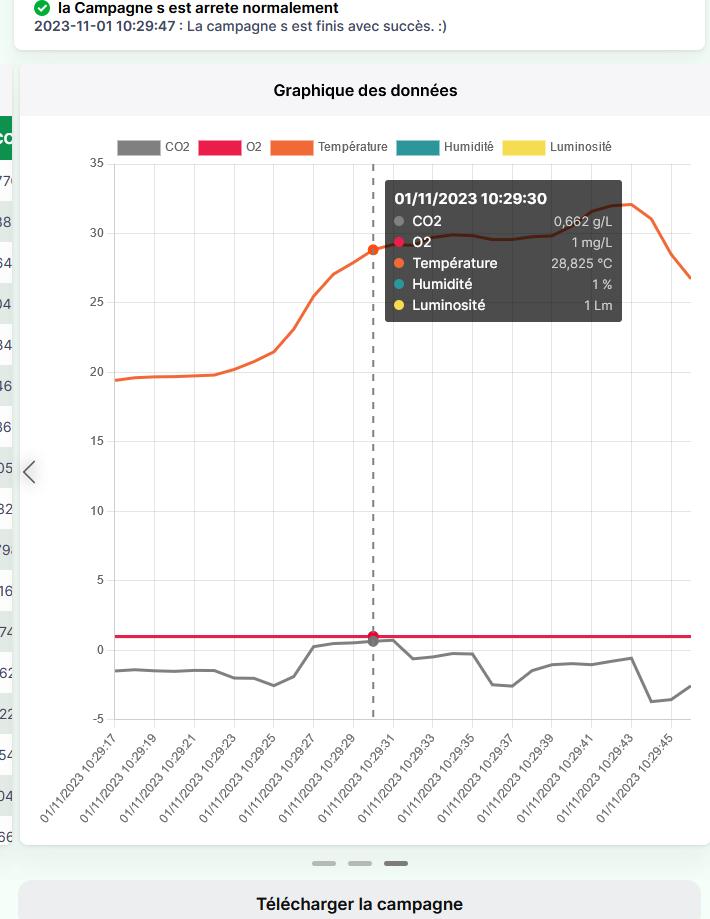Click orange Température point on dashed line
The height and width of the screenshot is (919, 710).
coord(373,250)
